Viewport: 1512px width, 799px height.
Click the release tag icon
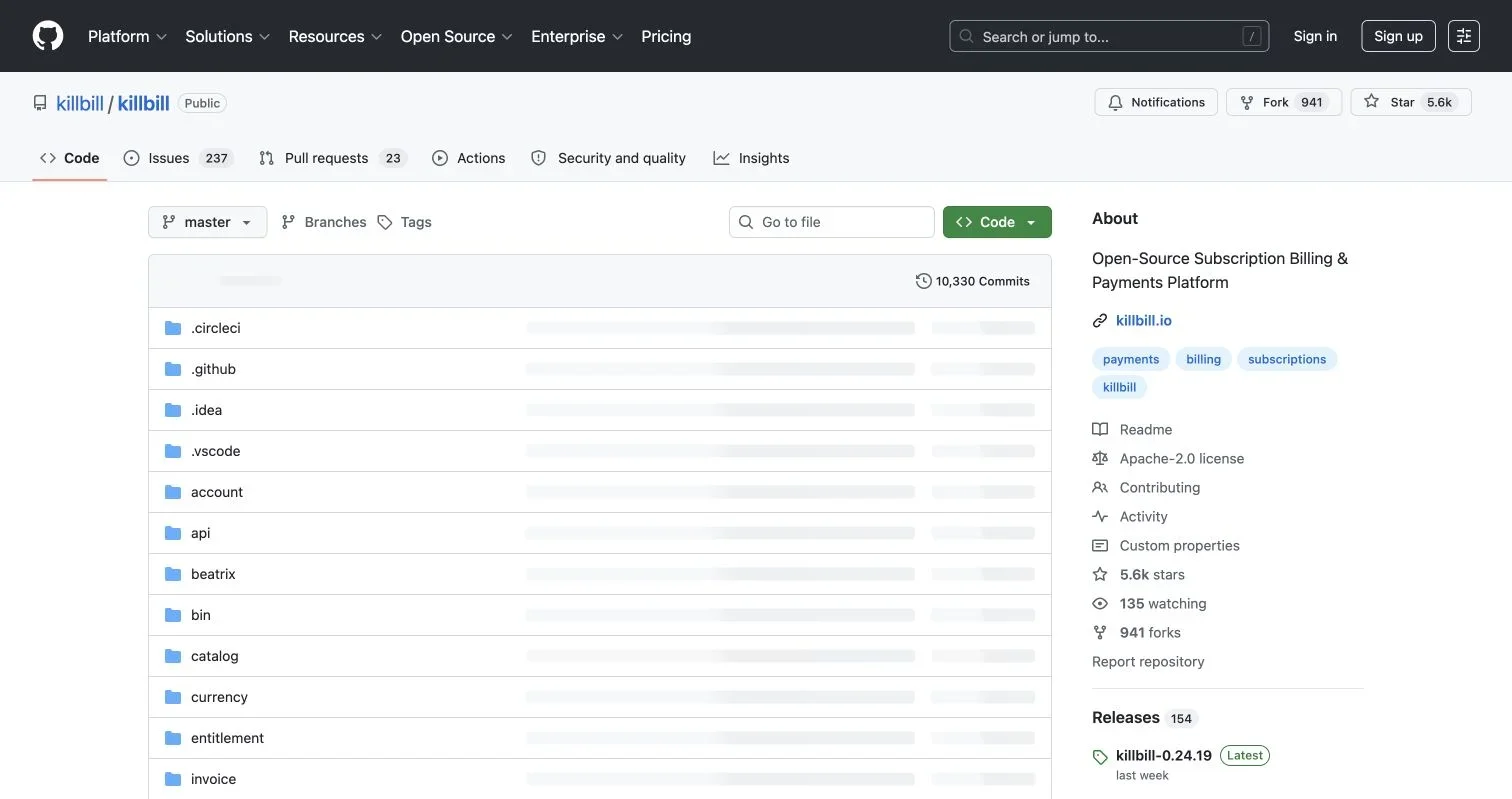1100,757
